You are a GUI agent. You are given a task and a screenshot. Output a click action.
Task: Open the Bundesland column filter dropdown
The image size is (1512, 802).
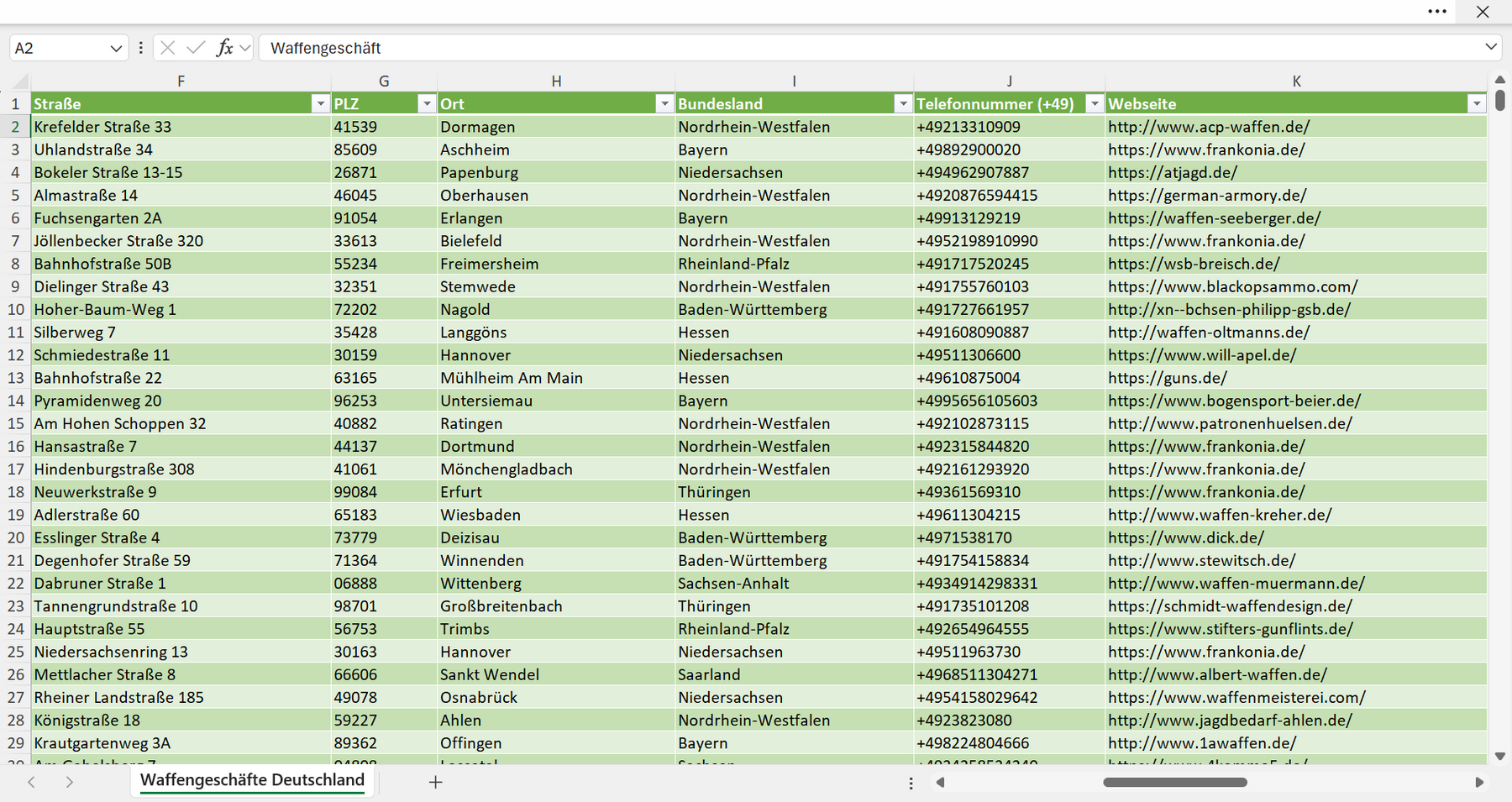[903, 103]
